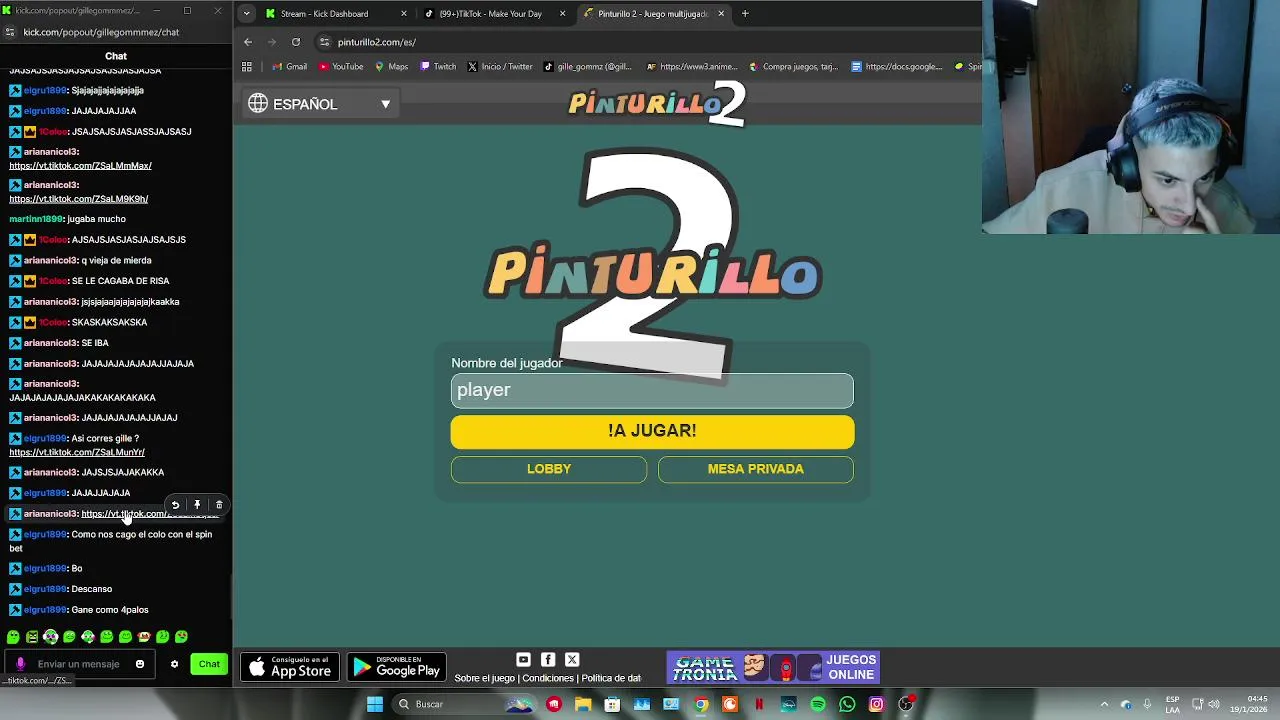Open OBS Studio from the taskbar

[906, 704]
